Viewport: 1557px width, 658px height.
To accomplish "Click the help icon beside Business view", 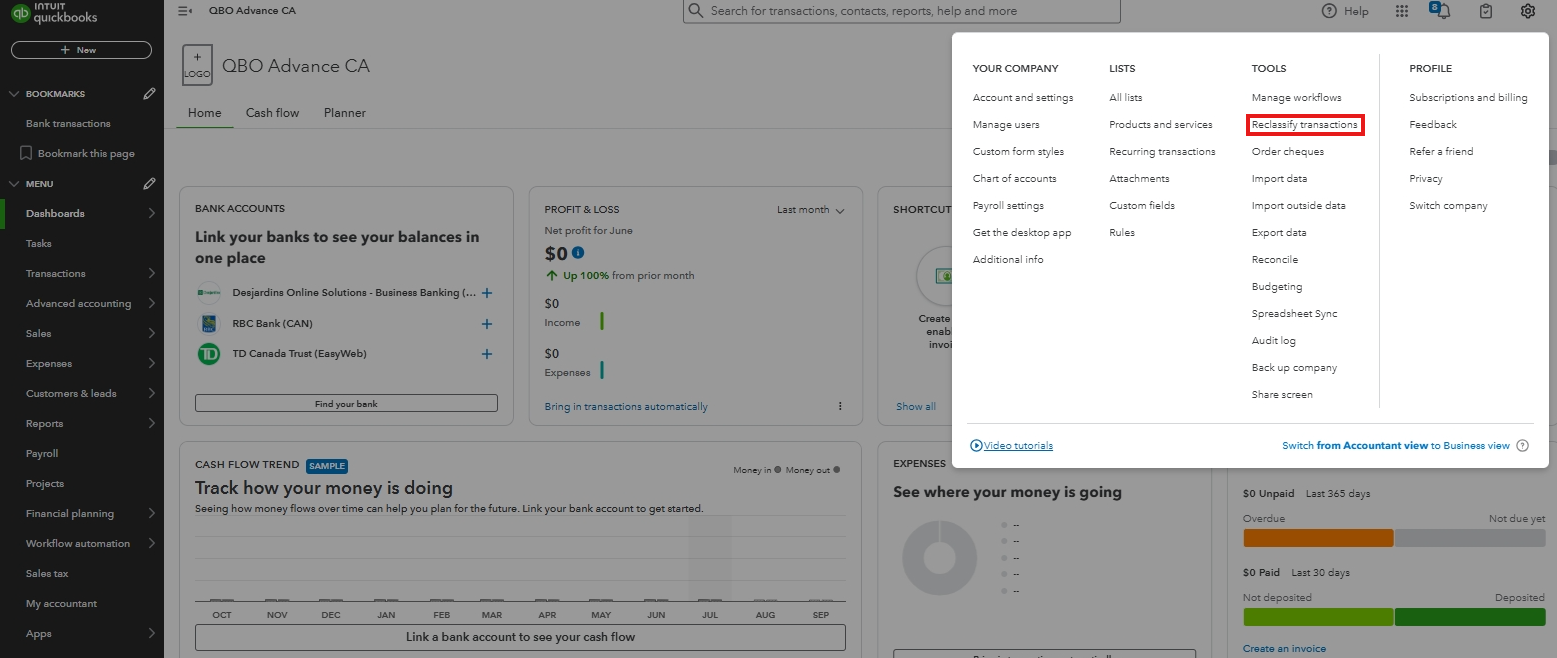I will point(1522,446).
